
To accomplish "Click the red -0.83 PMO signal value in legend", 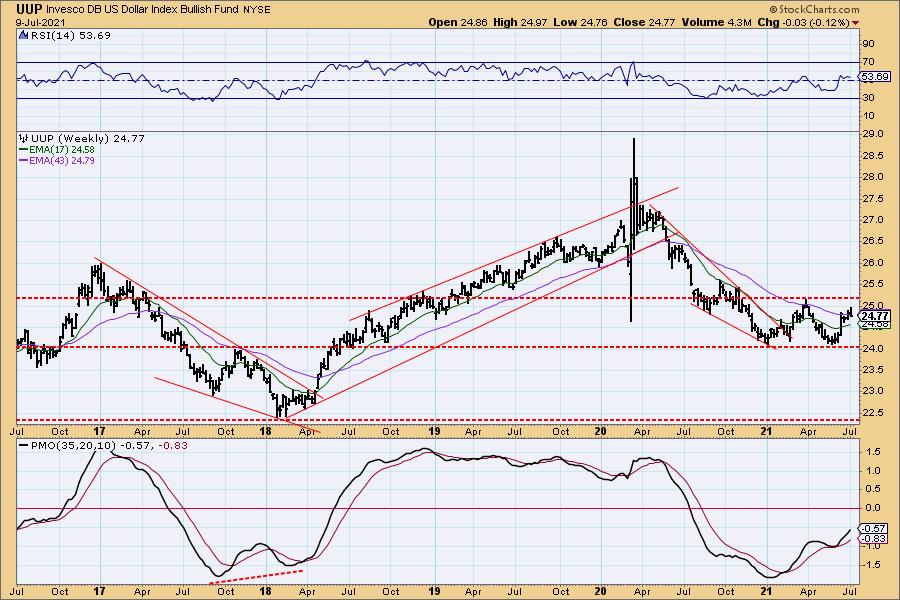I will pyautogui.click(x=173, y=446).
